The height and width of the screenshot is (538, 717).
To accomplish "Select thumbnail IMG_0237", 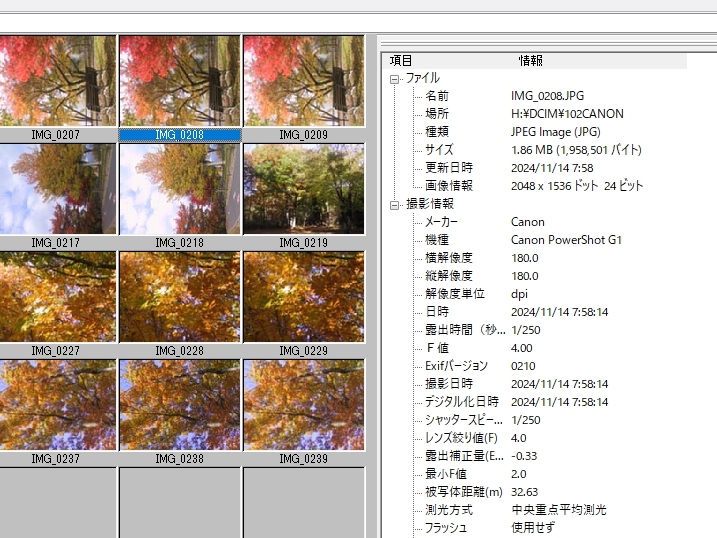I will pos(57,405).
